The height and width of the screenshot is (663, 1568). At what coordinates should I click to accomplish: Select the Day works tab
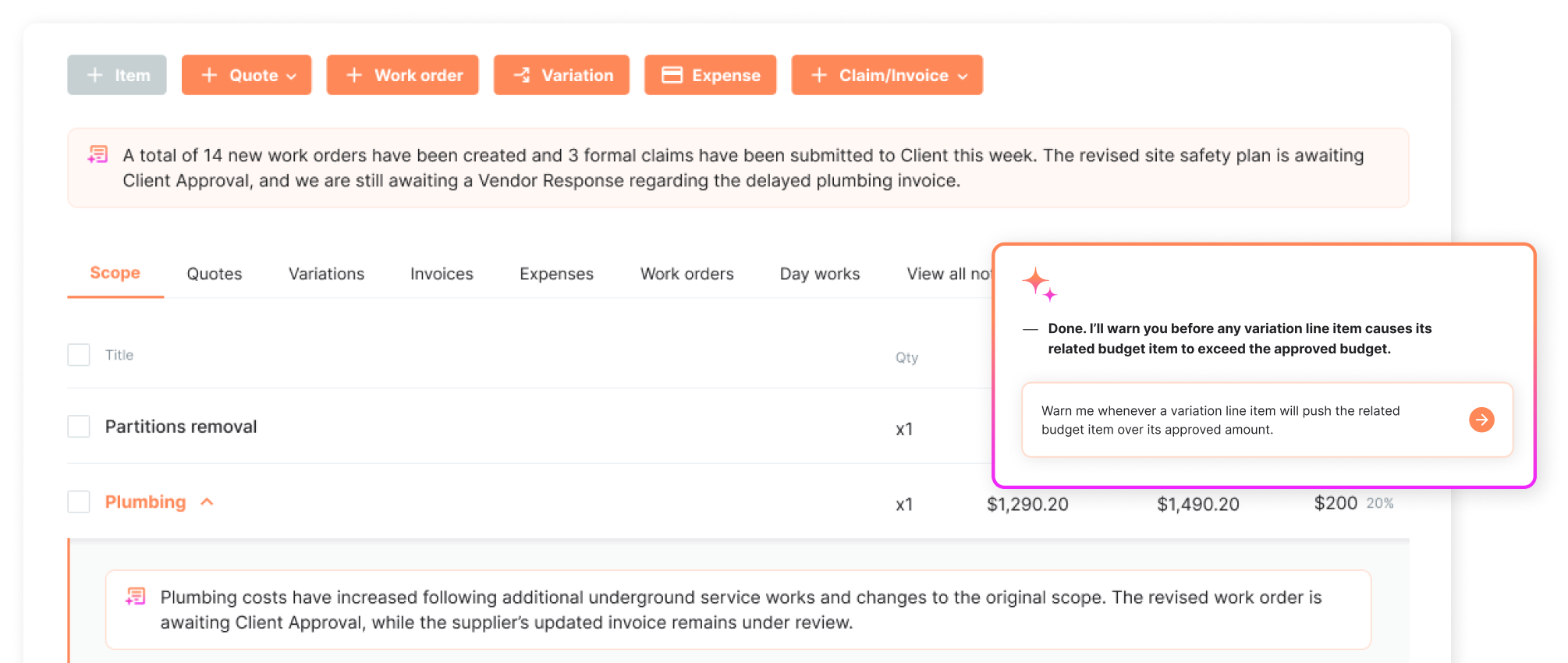point(820,274)
